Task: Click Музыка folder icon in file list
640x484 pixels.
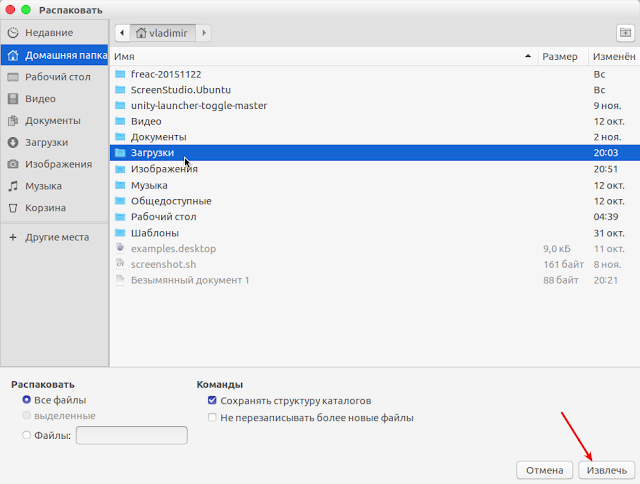Action: [120, 185]
